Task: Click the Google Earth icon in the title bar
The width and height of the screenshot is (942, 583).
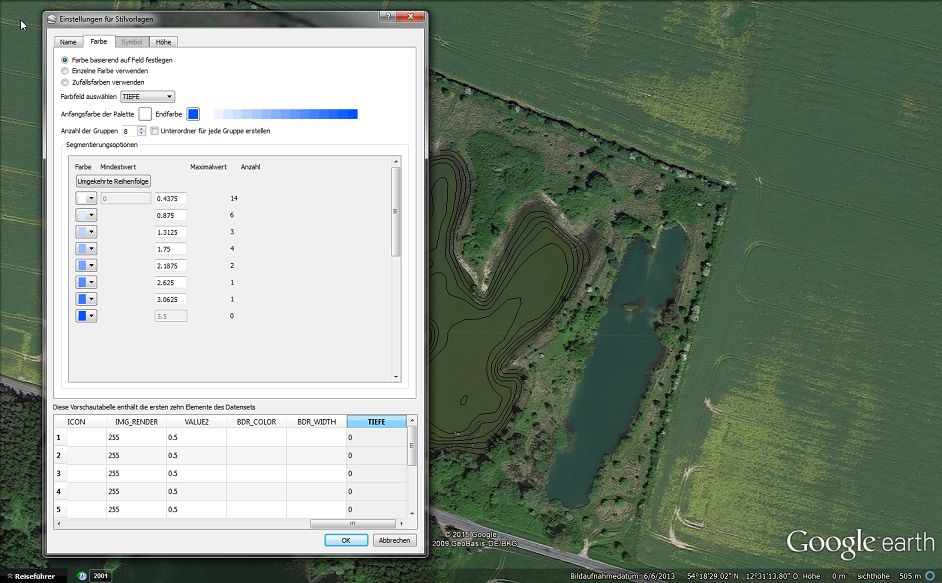Action: pos(52,19)
